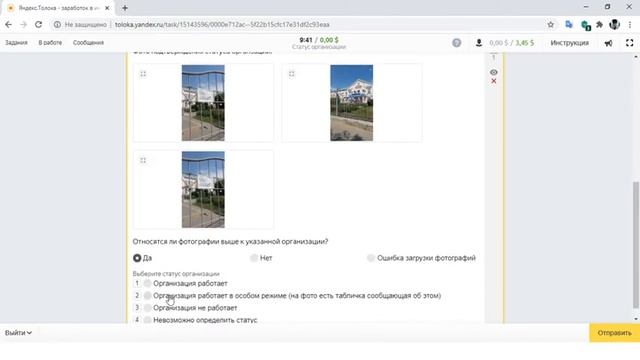Open the help question mark icon
Screen dimensions: 640x360
pyautogui.click(x=457, y=42)
